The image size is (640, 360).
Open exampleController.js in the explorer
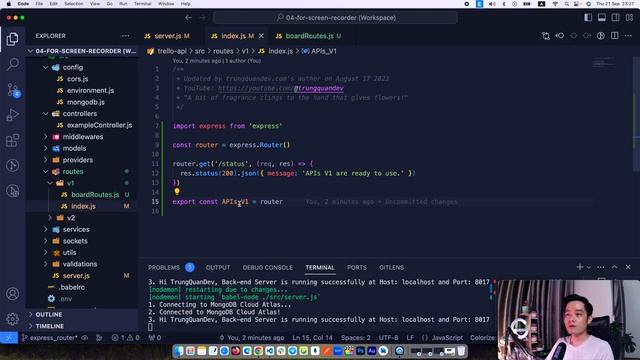pos(99,125)
